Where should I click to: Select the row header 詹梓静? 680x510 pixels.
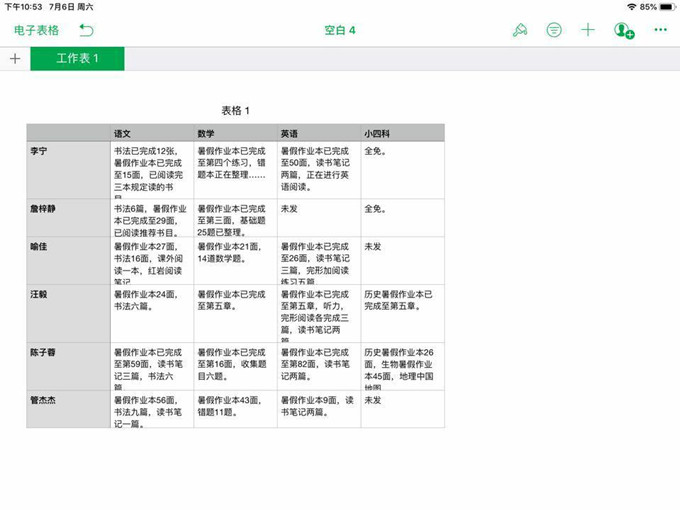pos(69,218)
